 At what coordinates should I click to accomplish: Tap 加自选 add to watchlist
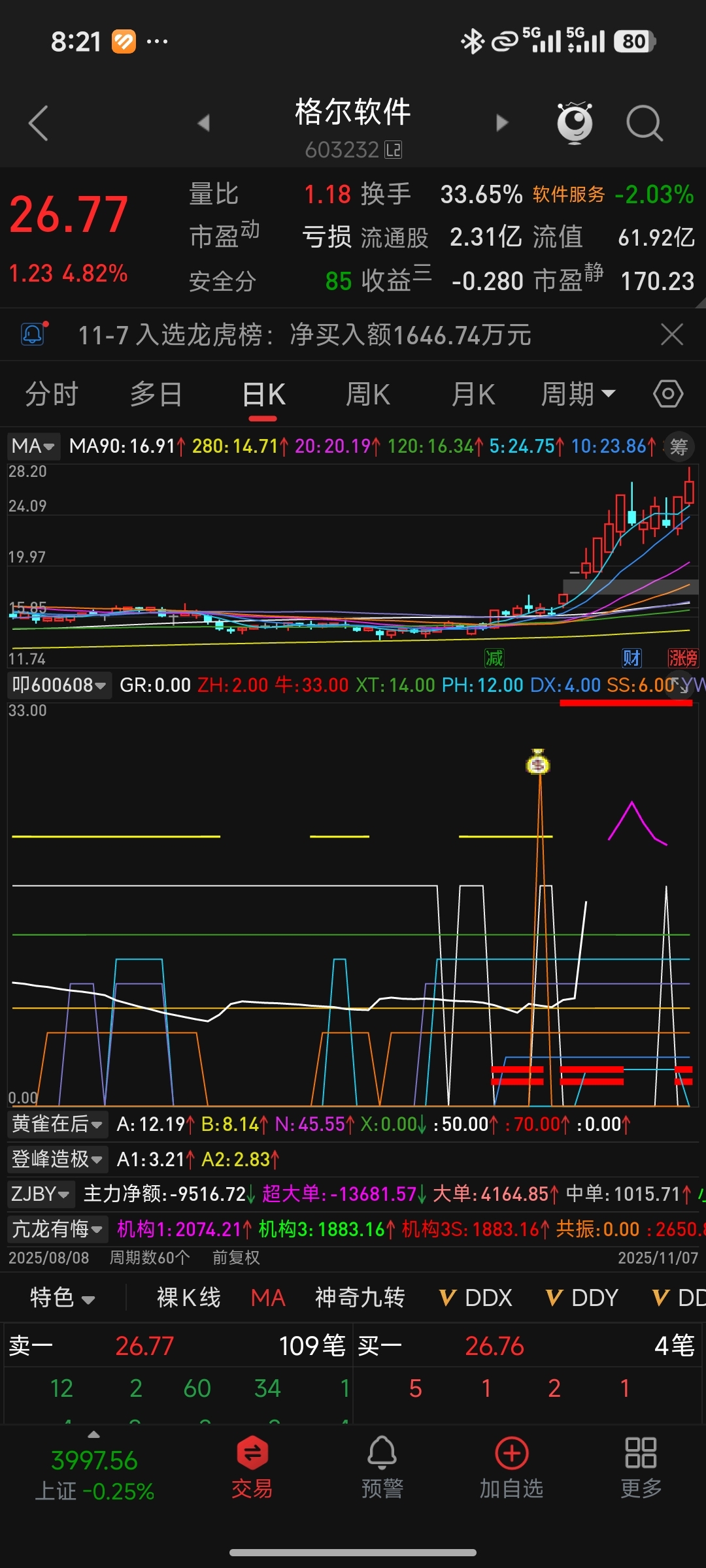point(512,1467)
